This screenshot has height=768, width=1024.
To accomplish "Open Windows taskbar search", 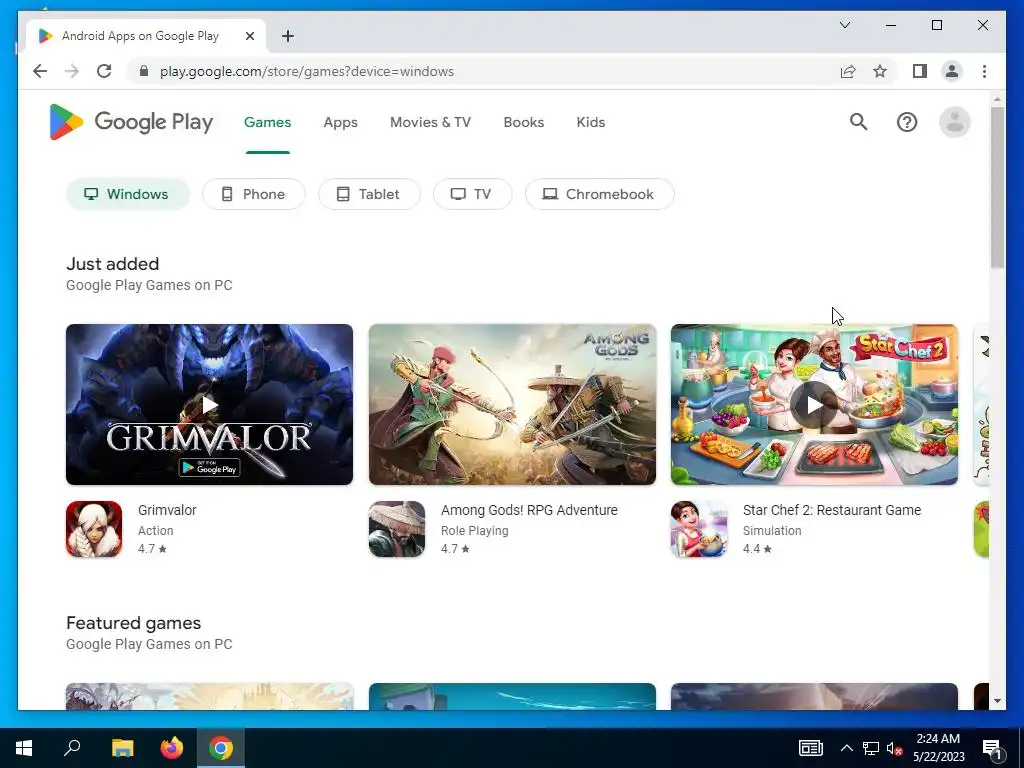I will 72,748.
